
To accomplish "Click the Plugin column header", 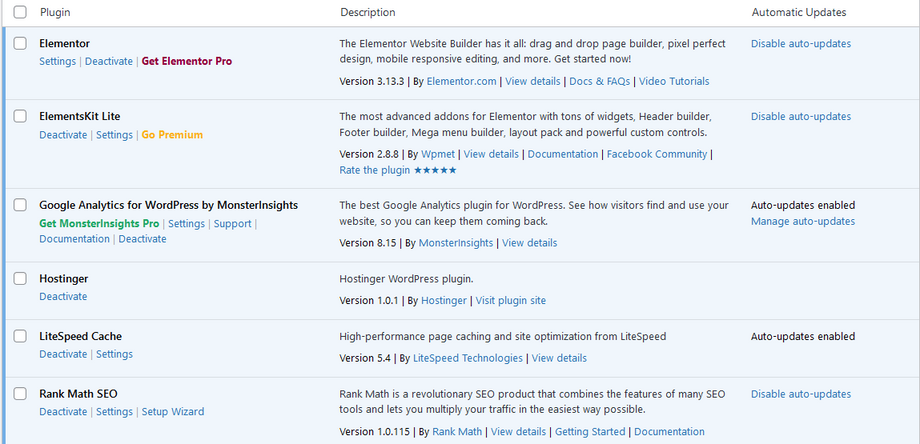I will tap(55, 12).
